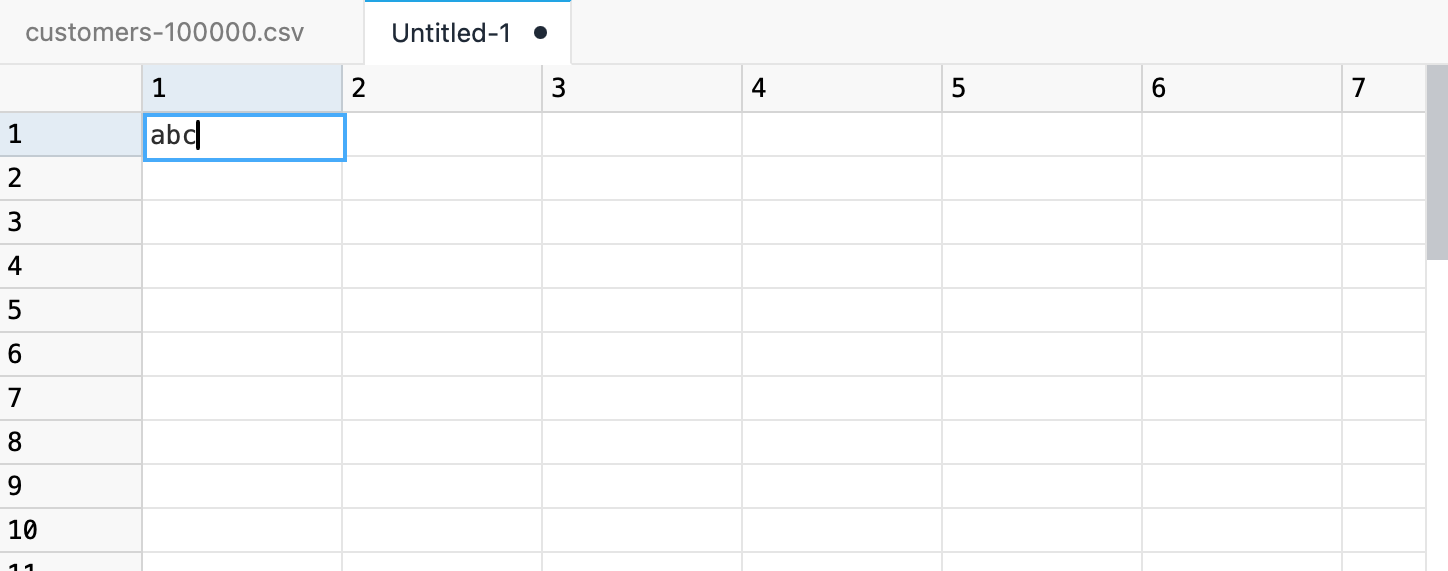Select row header 2
Image resolution: width=1448 pixels, height=571 pixels.
(71, 179)
